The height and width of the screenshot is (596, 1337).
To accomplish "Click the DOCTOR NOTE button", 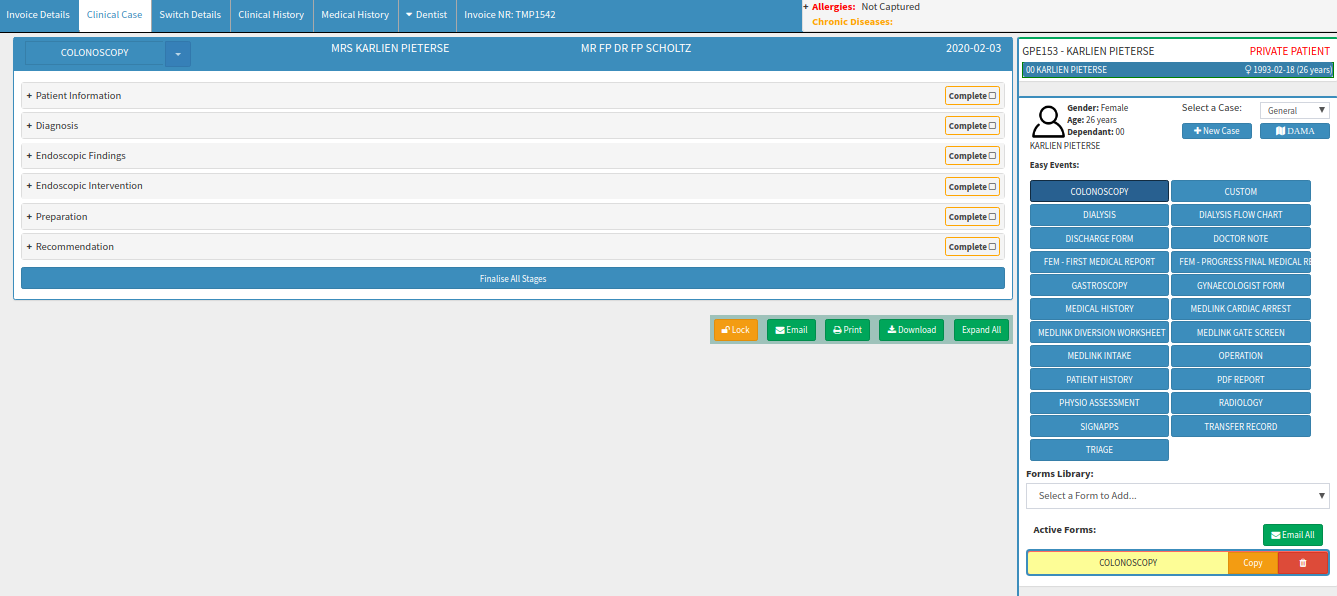I will point(1241,238).
